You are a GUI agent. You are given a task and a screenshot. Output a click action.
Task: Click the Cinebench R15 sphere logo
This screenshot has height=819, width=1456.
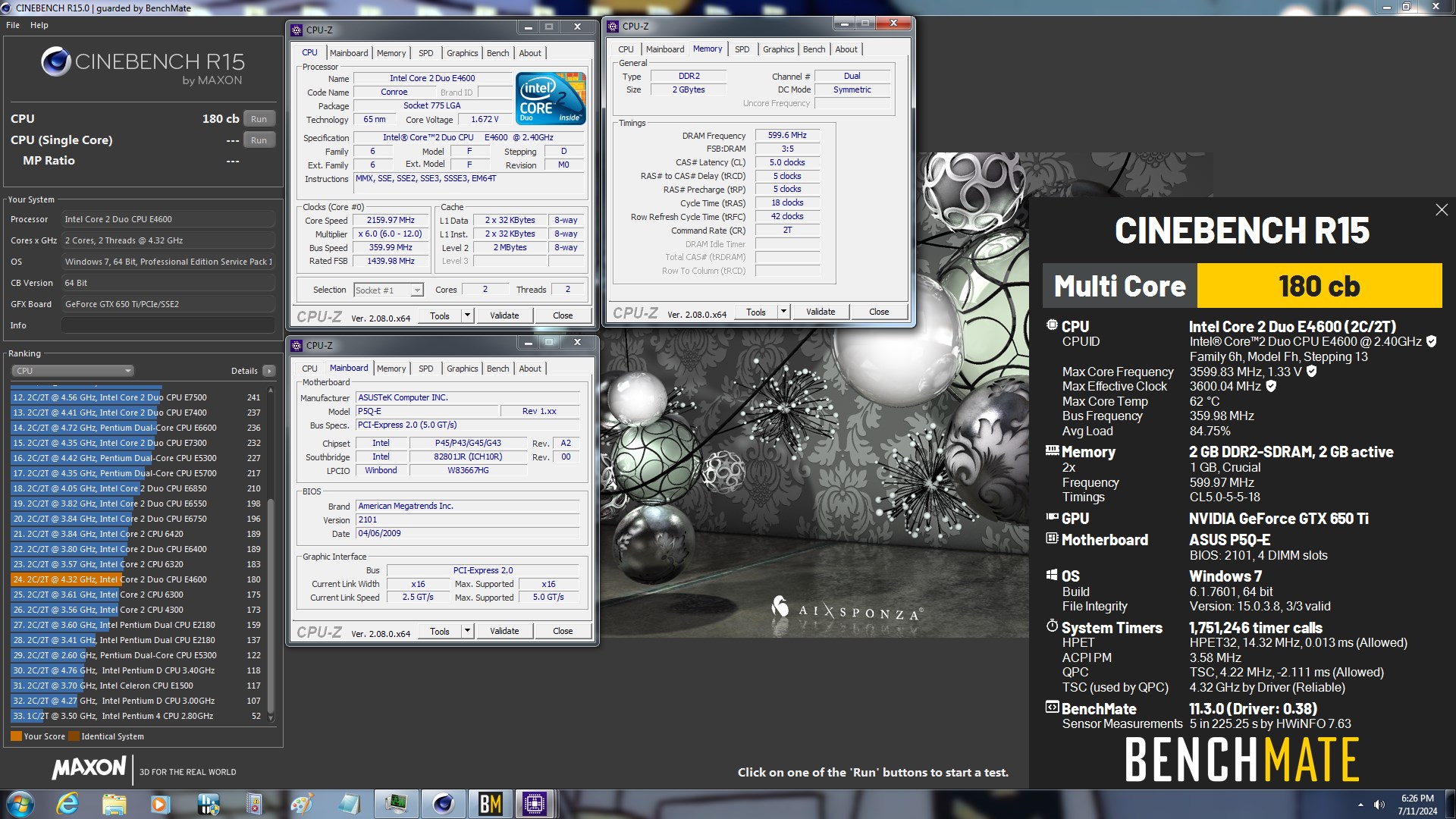(x=55, y=61)
